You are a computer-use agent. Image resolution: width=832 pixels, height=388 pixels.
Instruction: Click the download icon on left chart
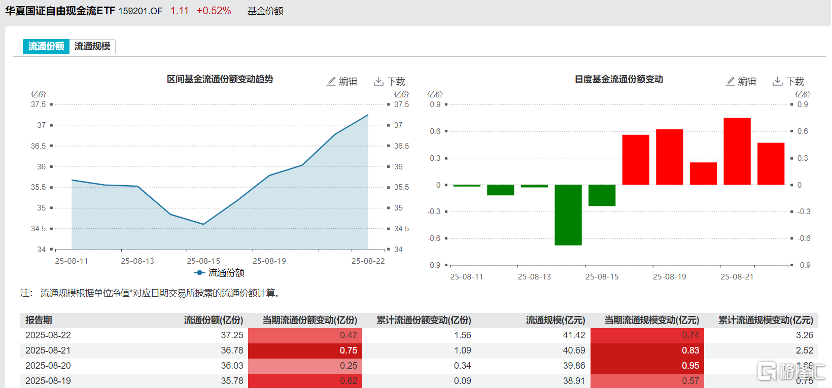click(x=378, y=81)
